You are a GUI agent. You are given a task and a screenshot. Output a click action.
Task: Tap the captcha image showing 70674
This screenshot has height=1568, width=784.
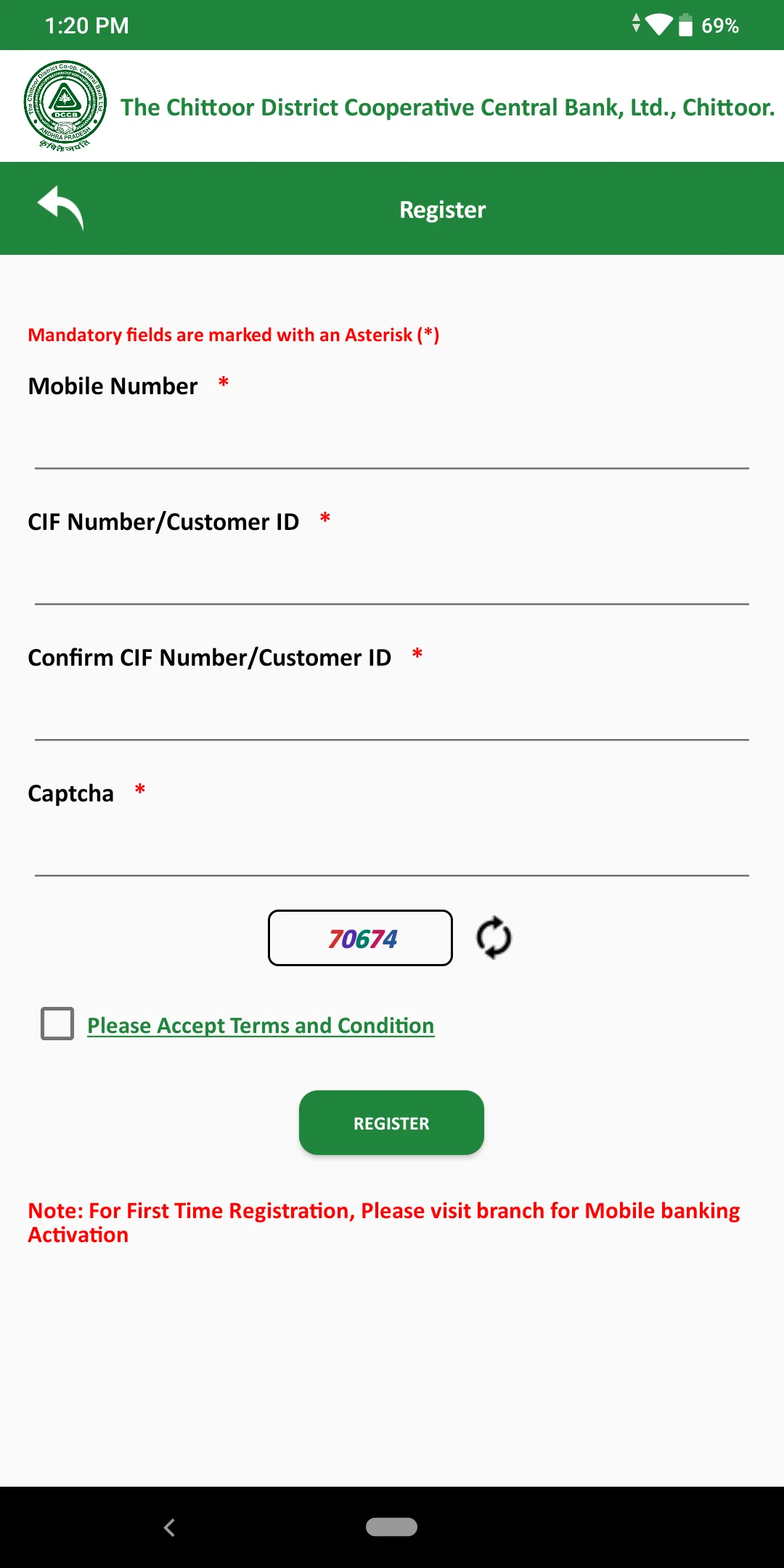click(361, 938)
